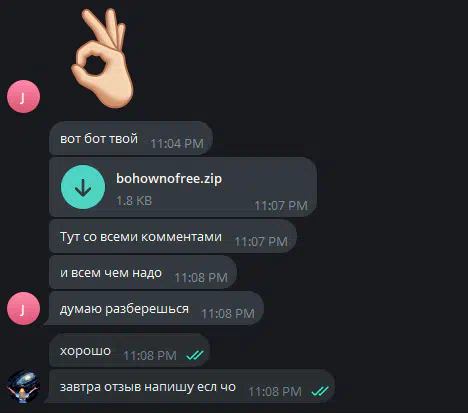
Task: Click 11:08 PM timestamp on "и всем чем надо"
Action: [201, 278]
